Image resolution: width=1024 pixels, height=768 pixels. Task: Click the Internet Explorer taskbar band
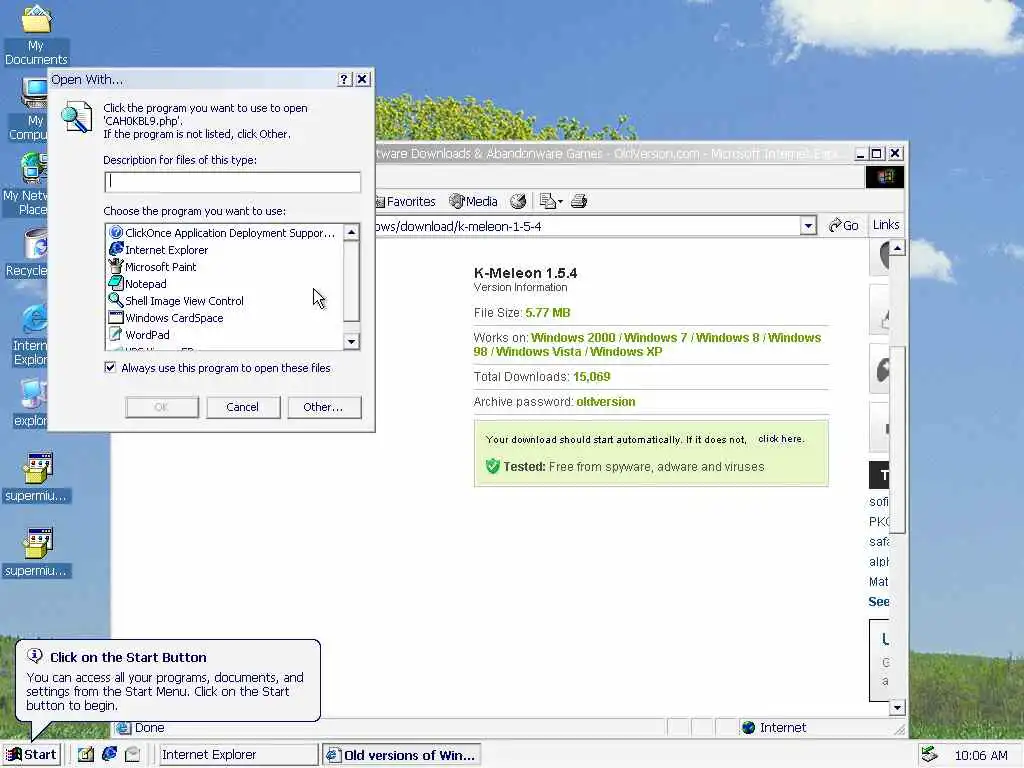[238, 754]
